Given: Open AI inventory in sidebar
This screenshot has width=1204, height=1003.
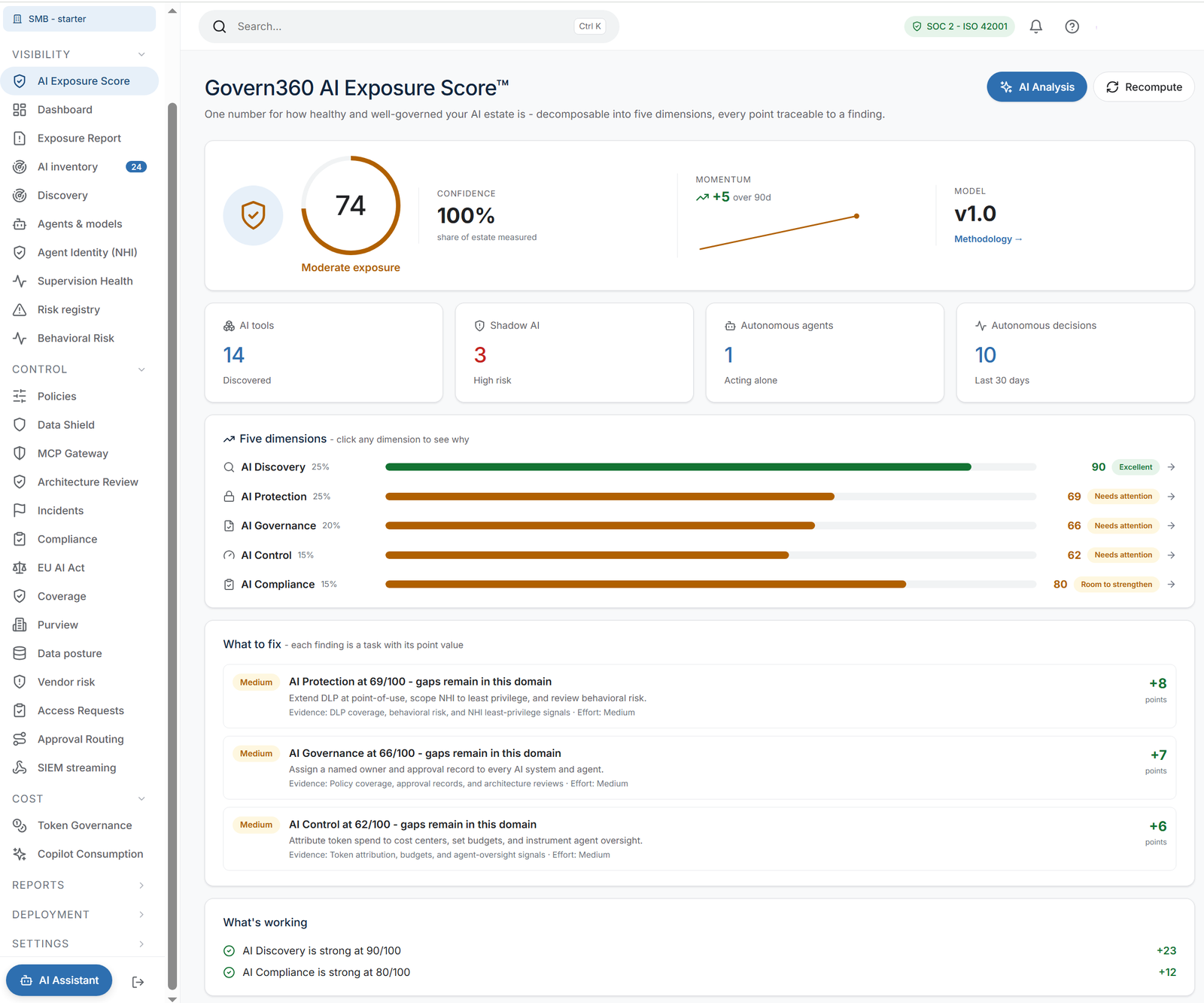Looking at the screenshot, I should coord(79,167).
